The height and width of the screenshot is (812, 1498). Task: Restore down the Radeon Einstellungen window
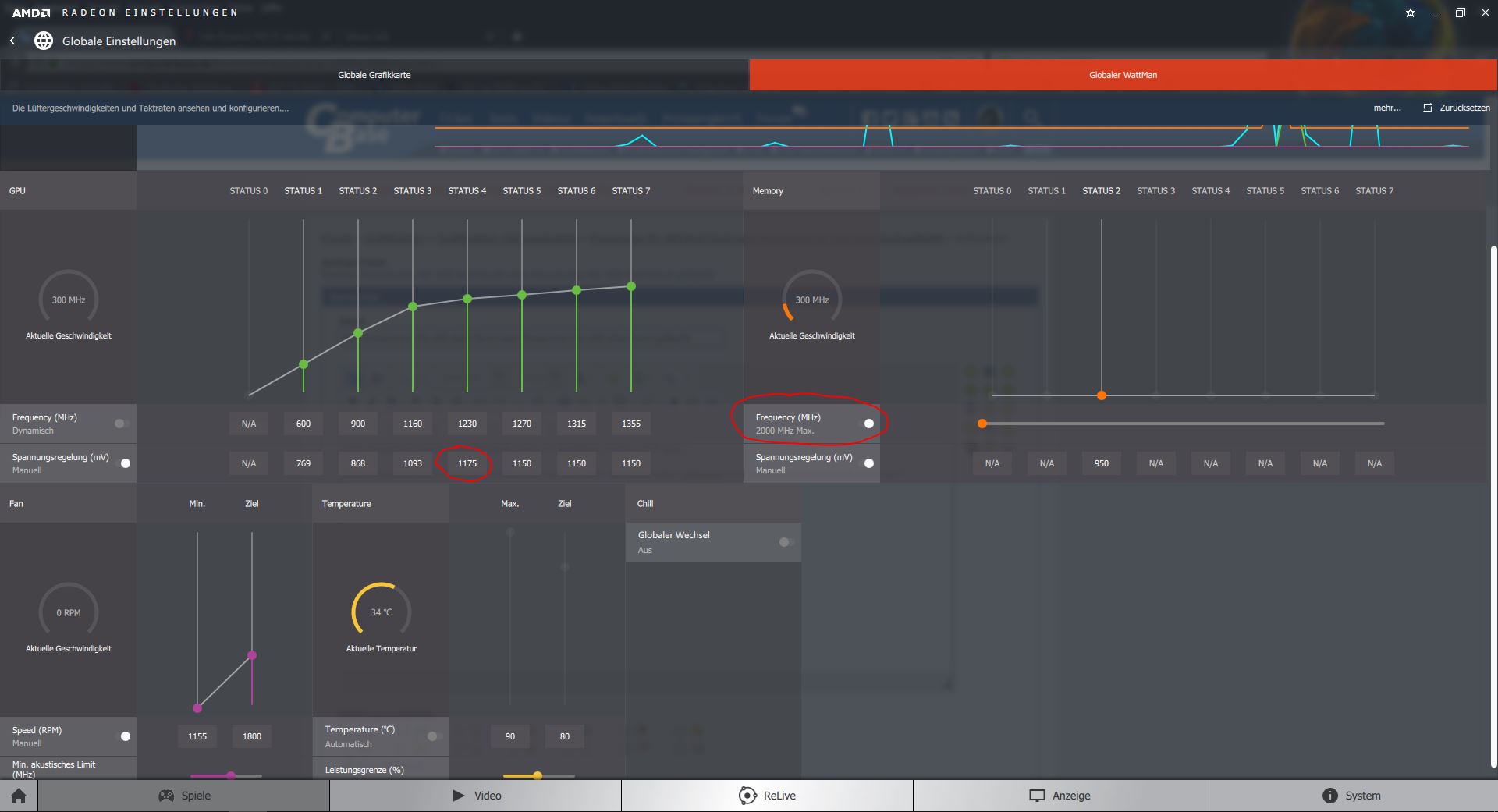pyautogui.click(x=1461, y=12)
